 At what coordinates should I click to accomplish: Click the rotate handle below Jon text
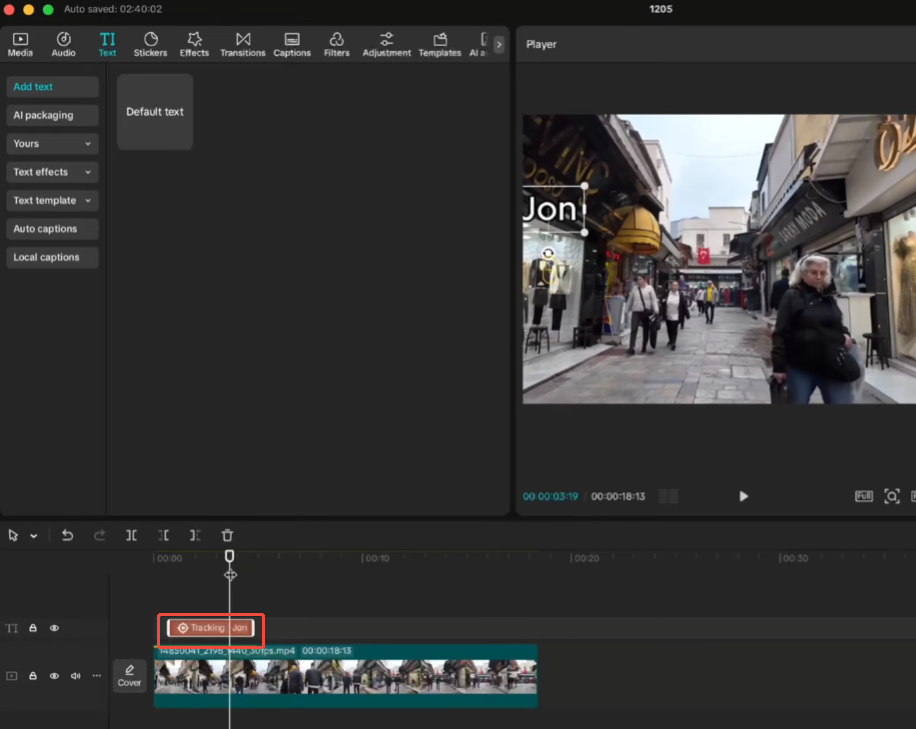(x=548, y=254)
